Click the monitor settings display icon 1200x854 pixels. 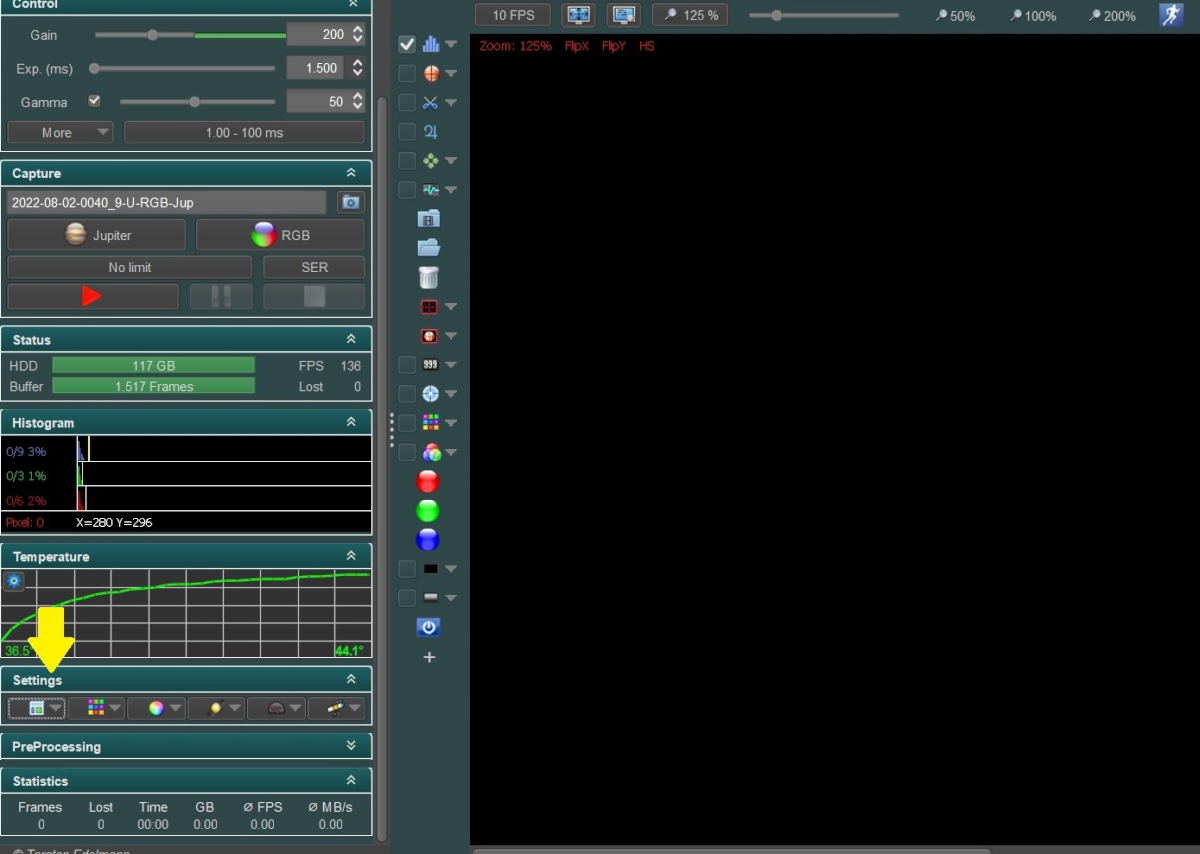click(x=624, y=15)
